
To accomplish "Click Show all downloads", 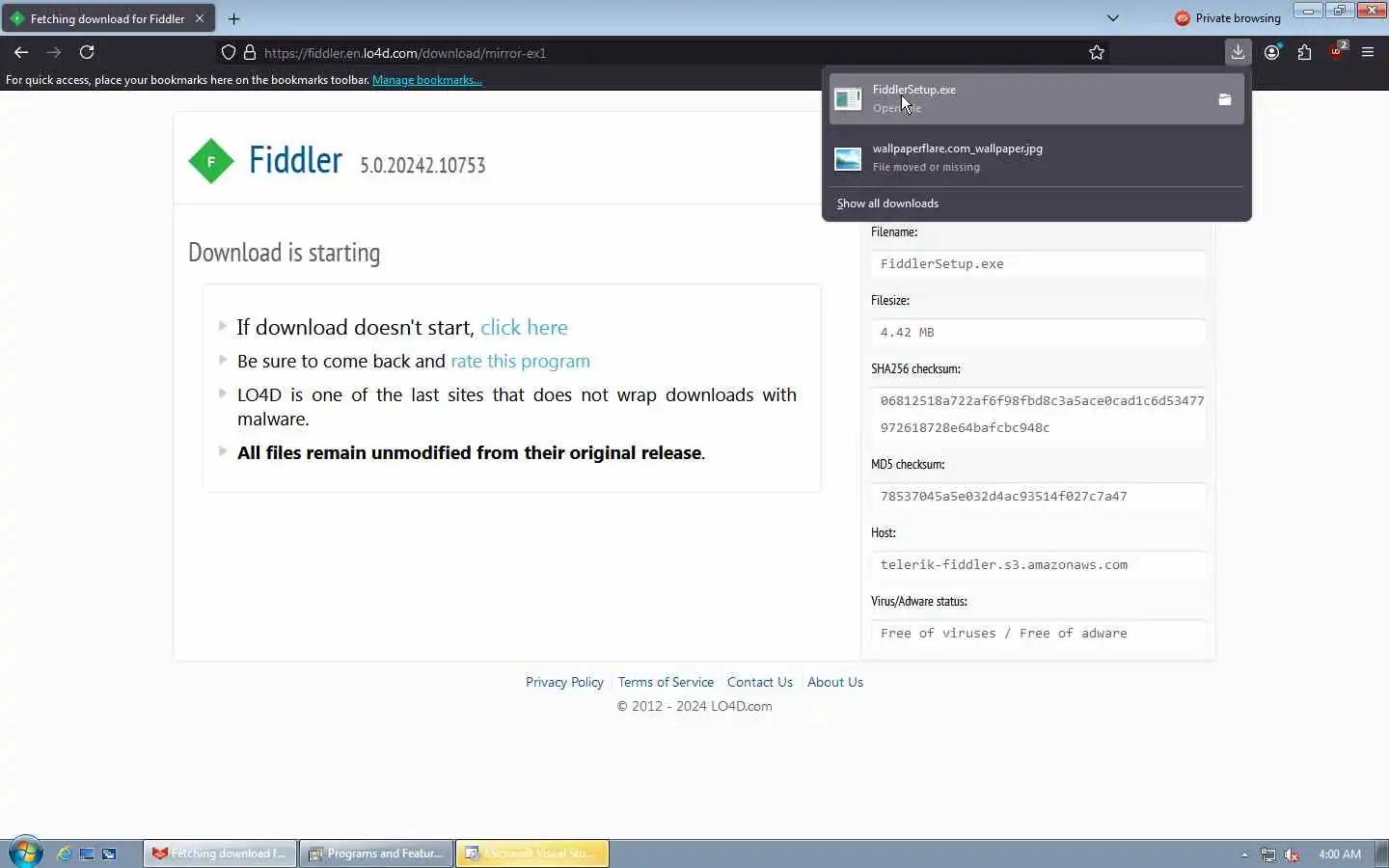I will tap(887, 203).
